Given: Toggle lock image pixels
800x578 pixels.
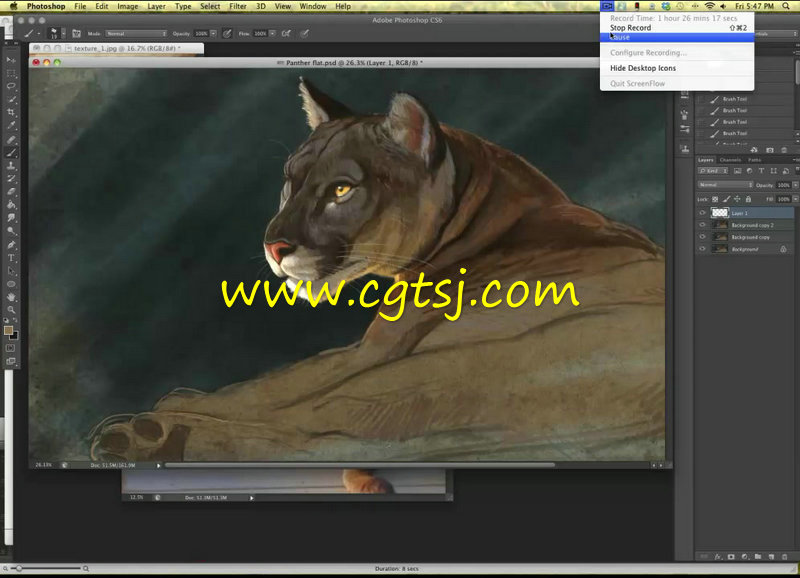Looking at the screenshot, I should pos(727,199).
